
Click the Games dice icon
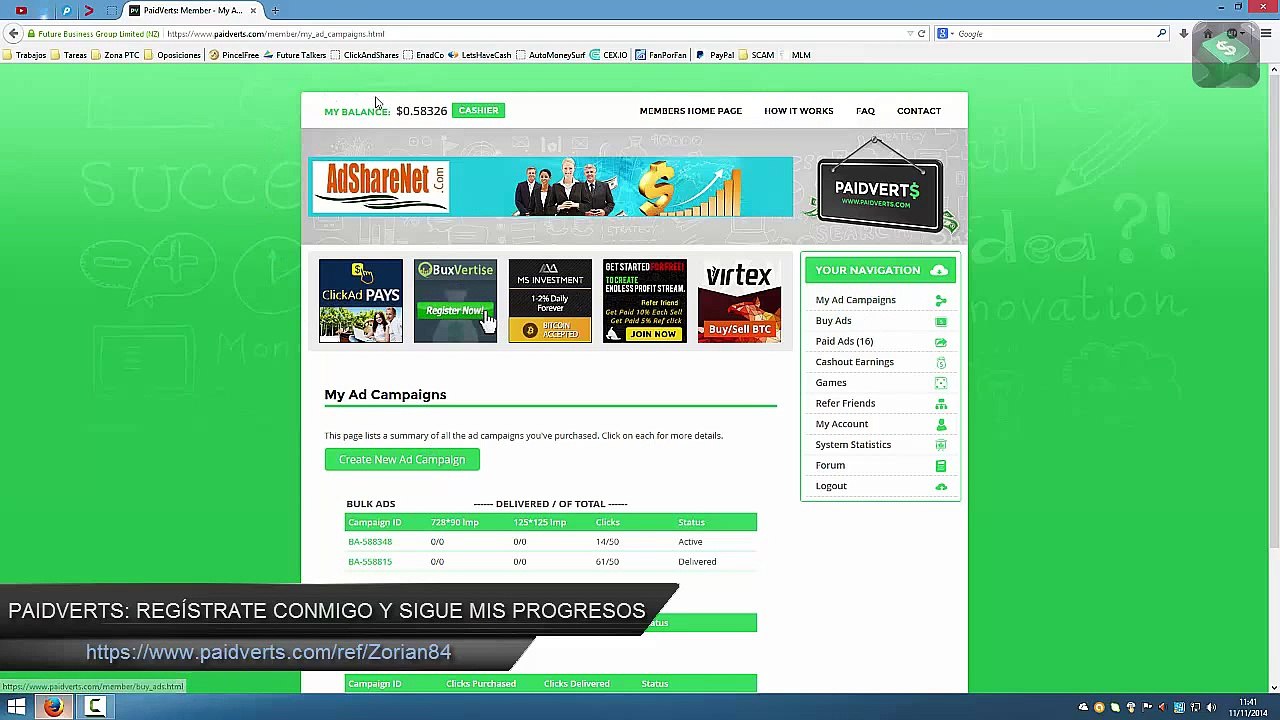point(940,383)
